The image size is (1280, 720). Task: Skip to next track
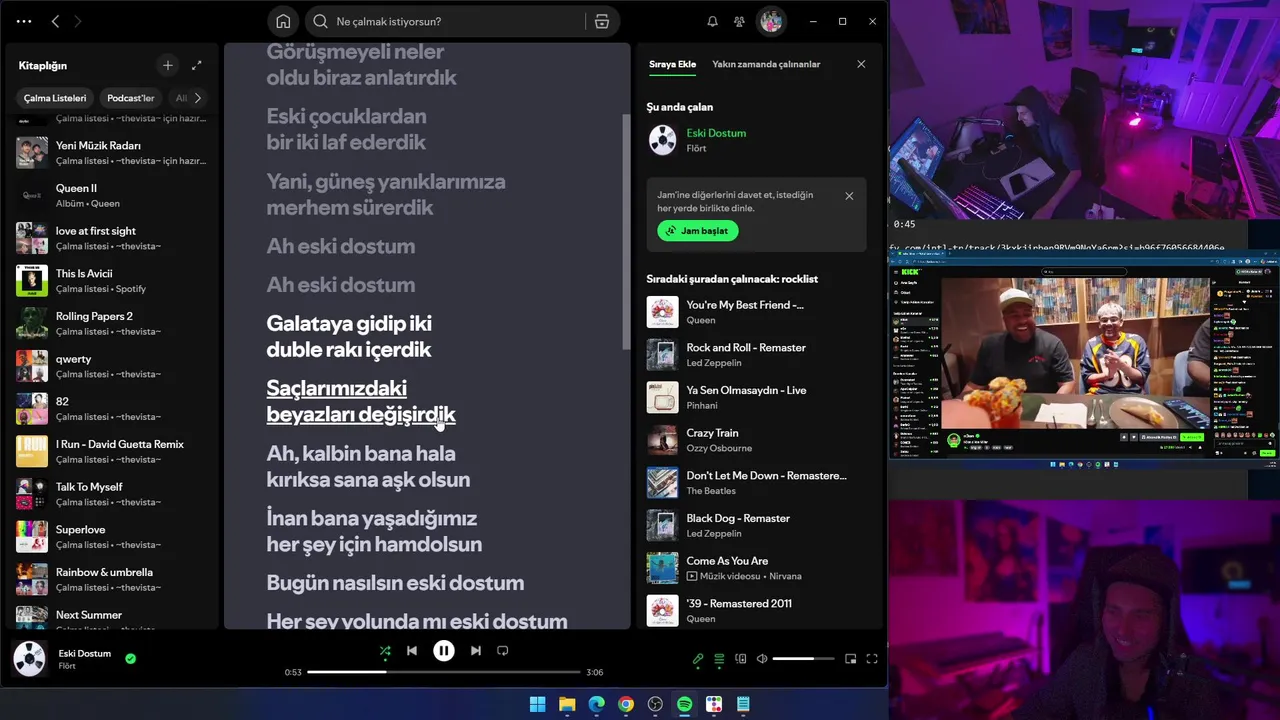[x=476, y=651]
